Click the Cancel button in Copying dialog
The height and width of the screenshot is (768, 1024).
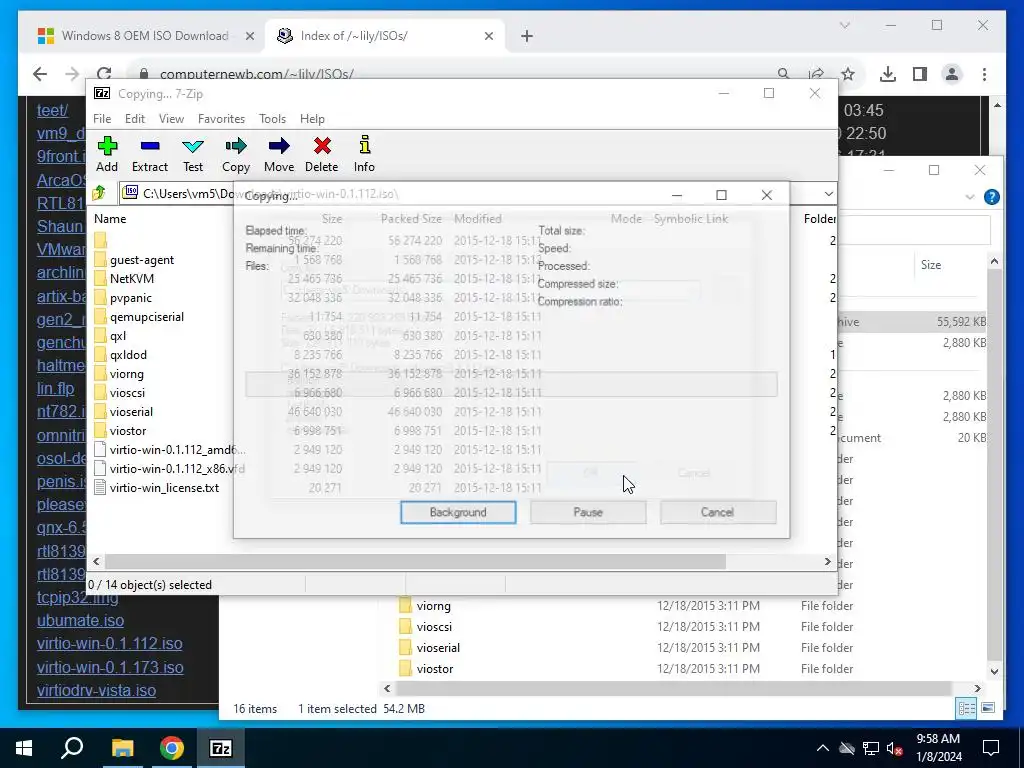[x=718, y=513]
